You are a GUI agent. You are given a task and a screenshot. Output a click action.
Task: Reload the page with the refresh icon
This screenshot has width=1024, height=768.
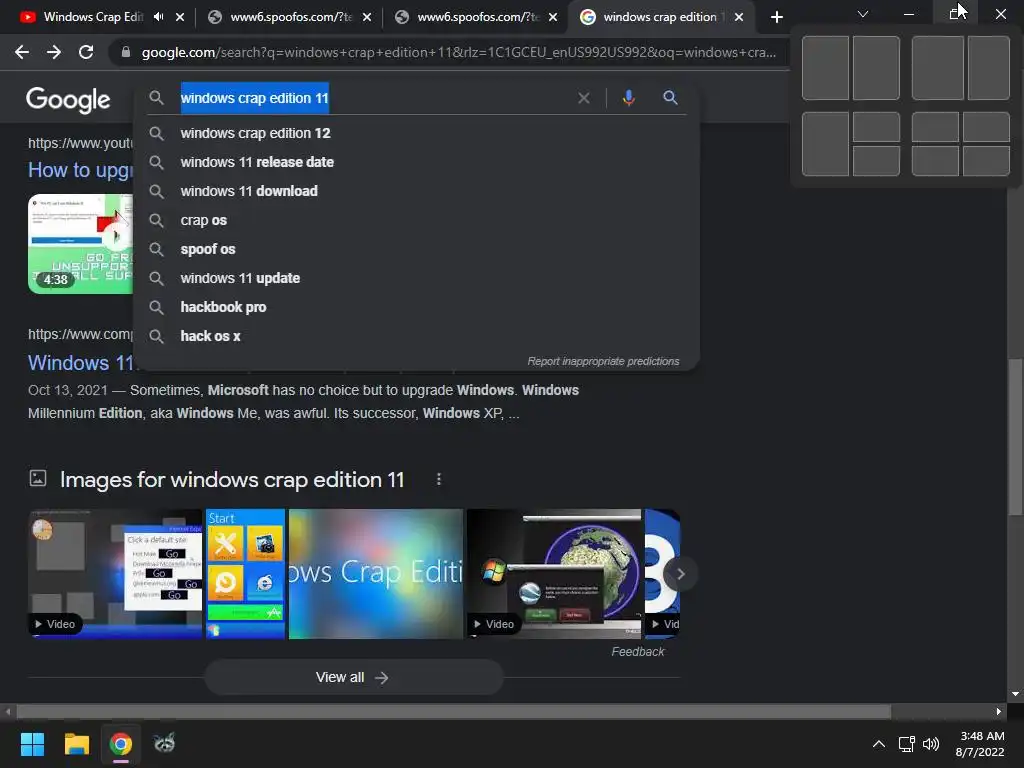click(x=86, y=52)
